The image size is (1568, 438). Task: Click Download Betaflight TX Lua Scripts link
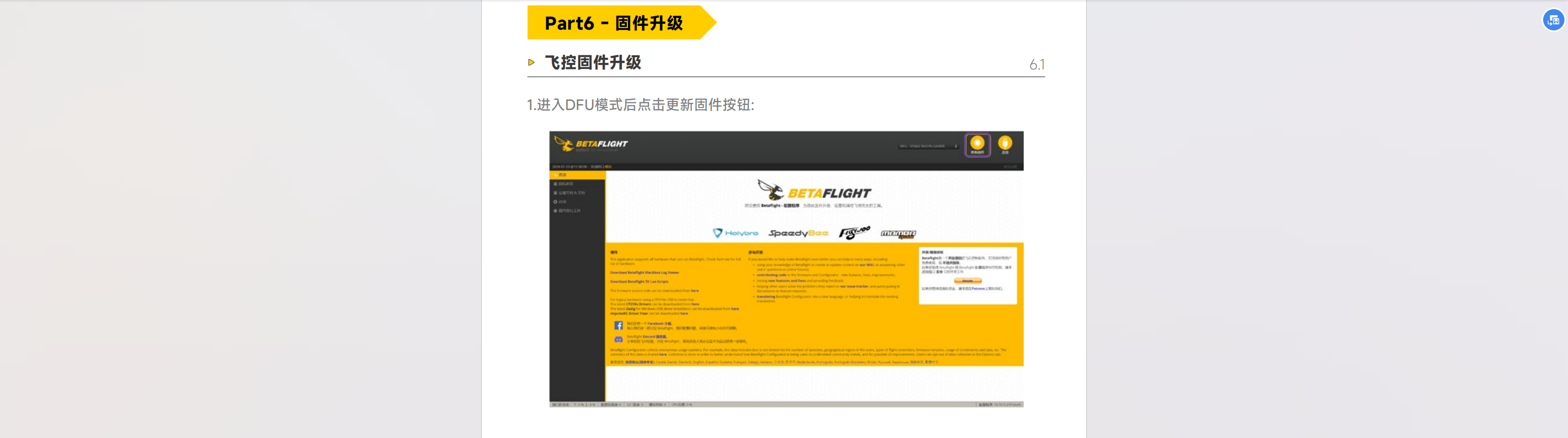[x=639, y=282]
